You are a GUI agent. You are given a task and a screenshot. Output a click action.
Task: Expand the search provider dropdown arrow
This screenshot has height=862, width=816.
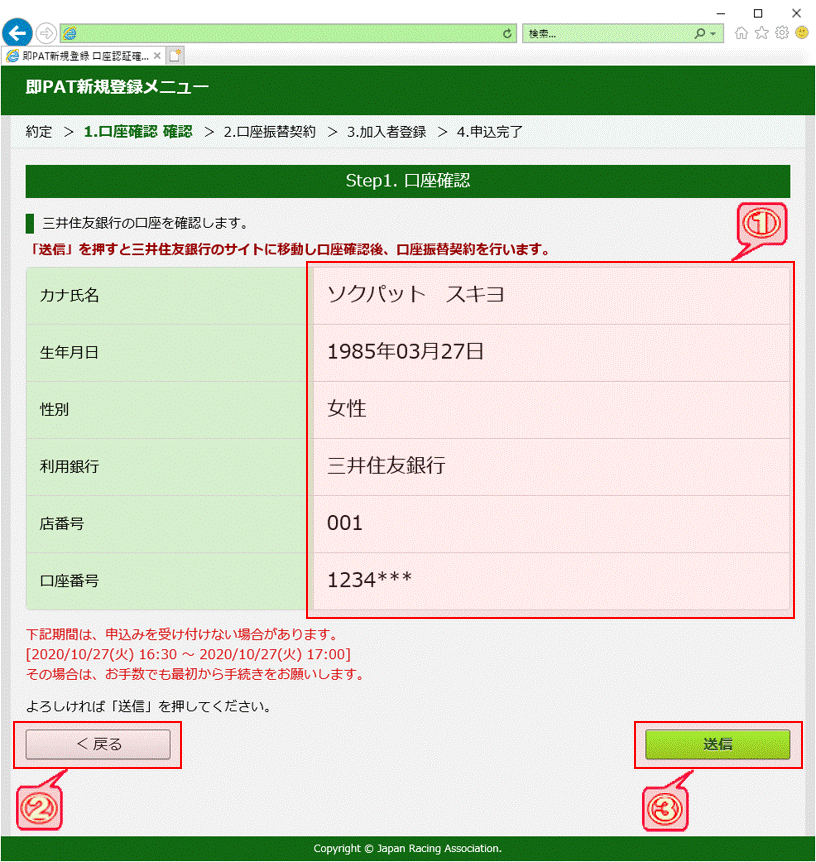tap(713, 33)
